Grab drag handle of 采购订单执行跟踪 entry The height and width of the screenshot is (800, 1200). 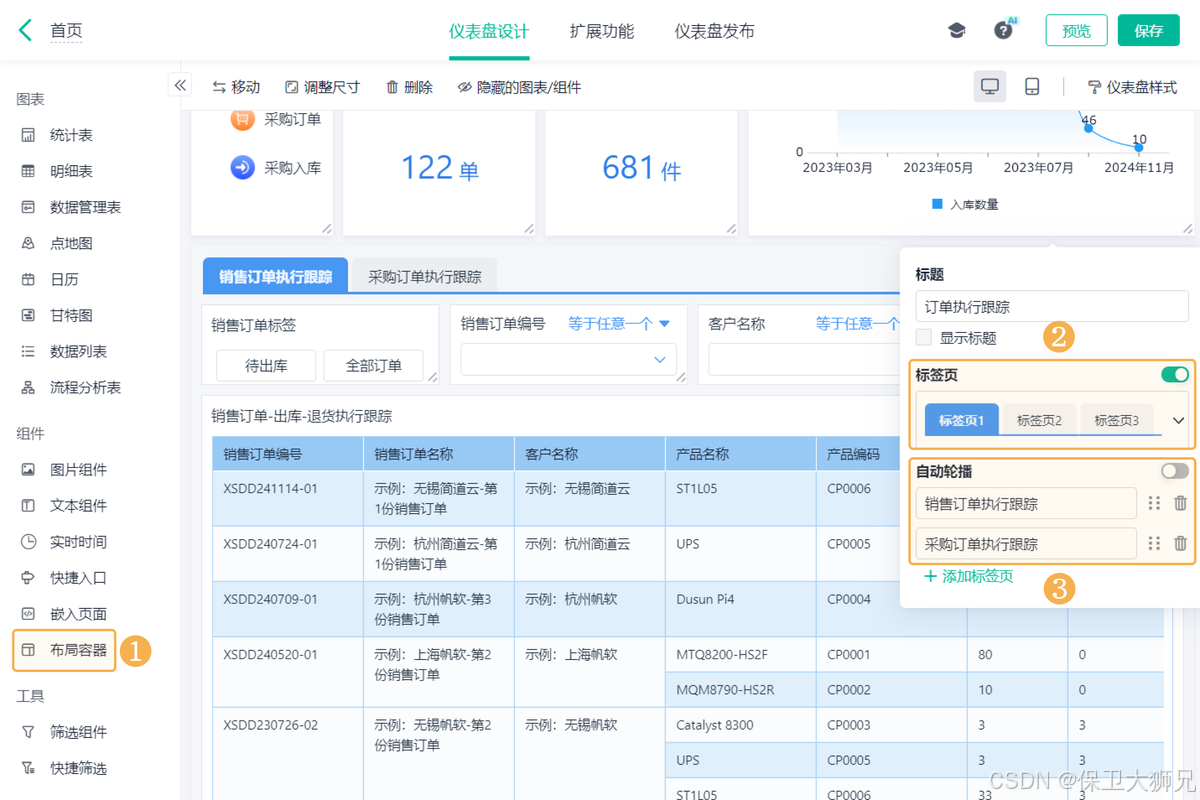[1154, 543]
